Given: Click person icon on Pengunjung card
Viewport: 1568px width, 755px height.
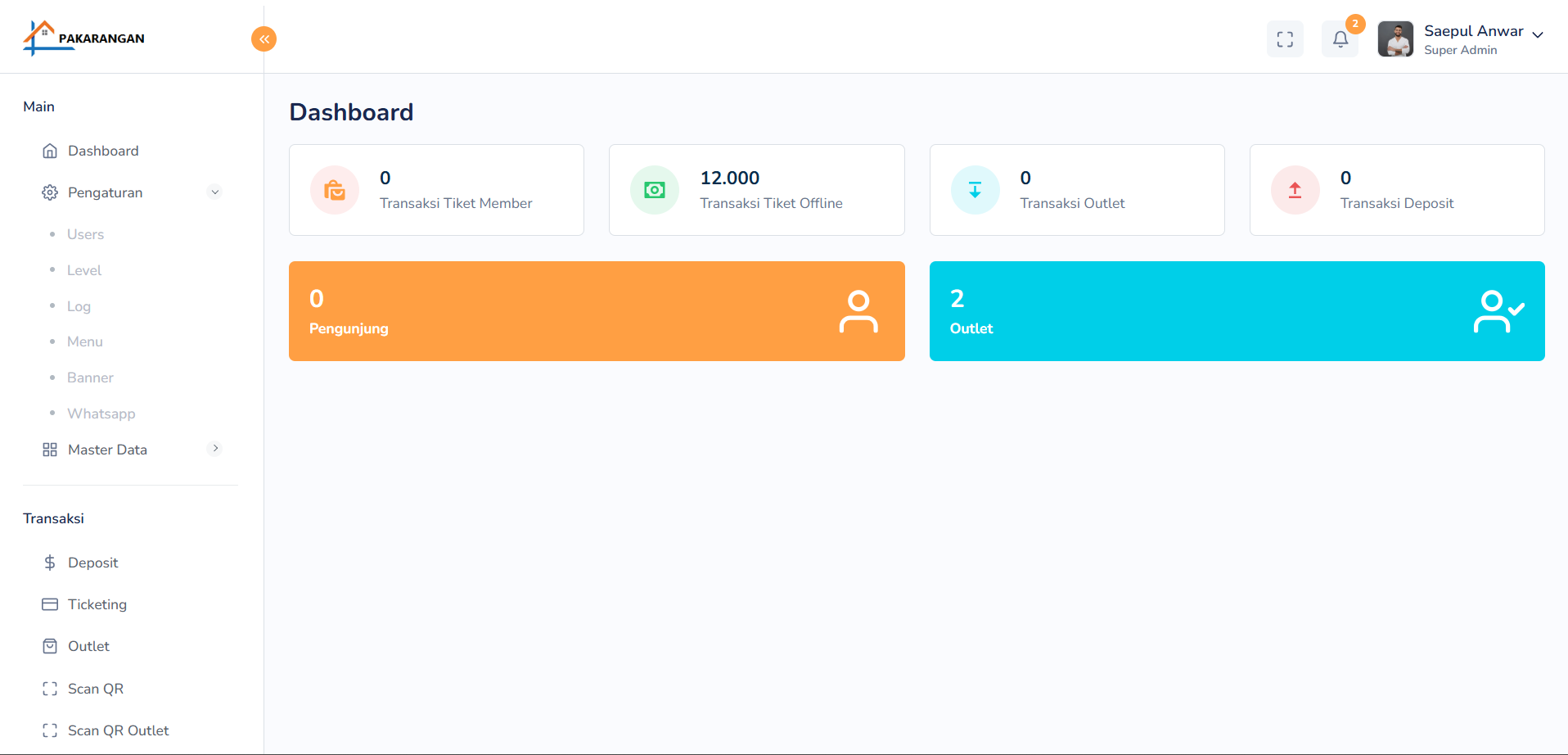Looking at the screenshot, I should (858, 311).
